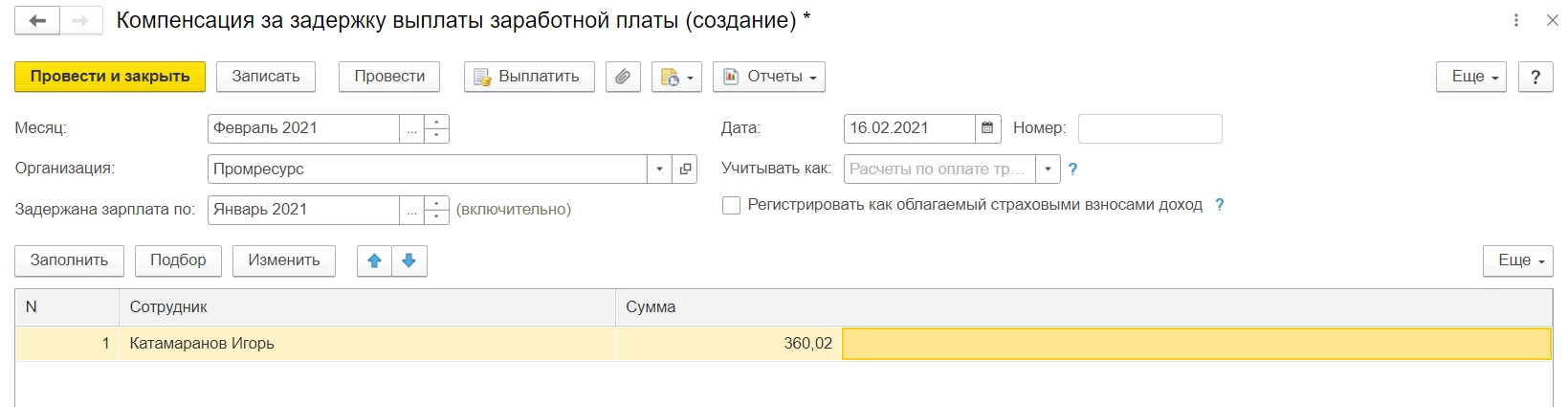Open the top-right Еще menu

(1471, 77)
